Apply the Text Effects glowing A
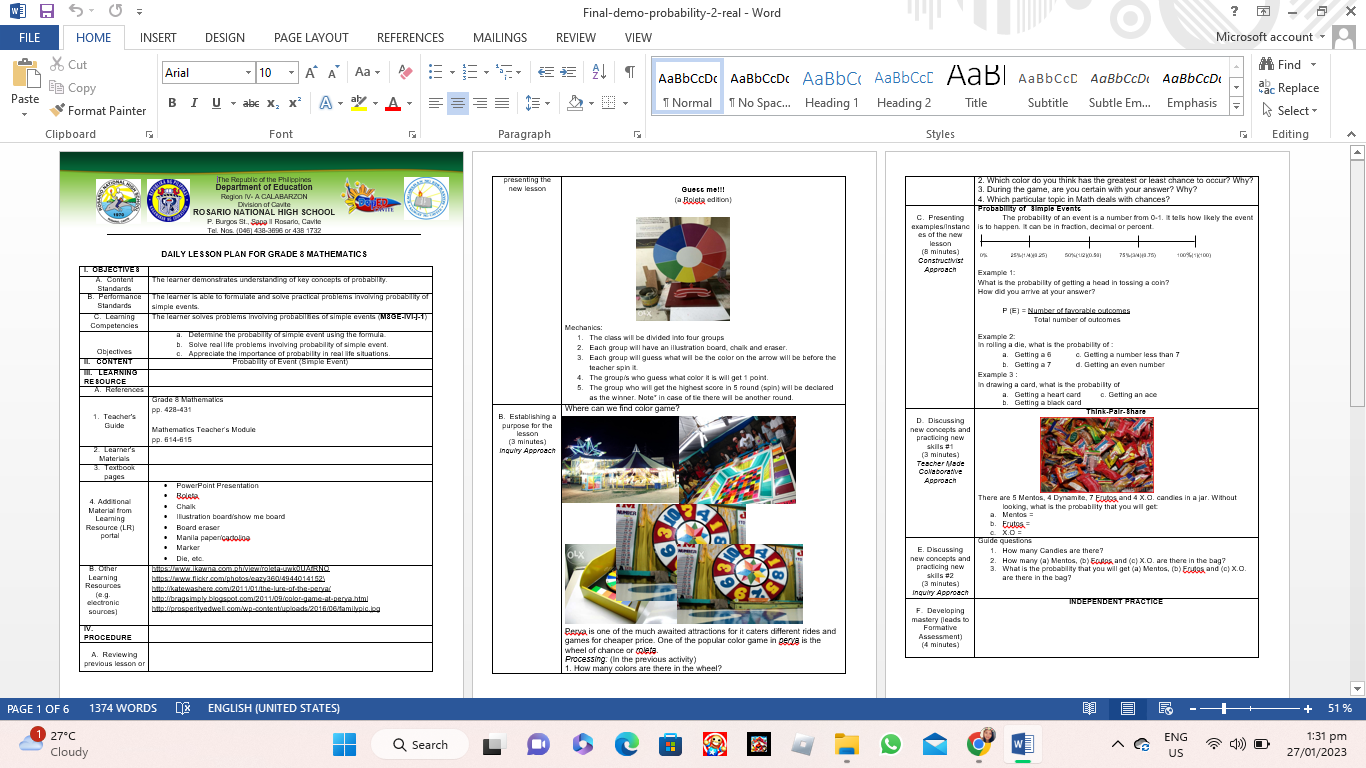Viewport: 1366px width, 768px height. click(325, 103)
